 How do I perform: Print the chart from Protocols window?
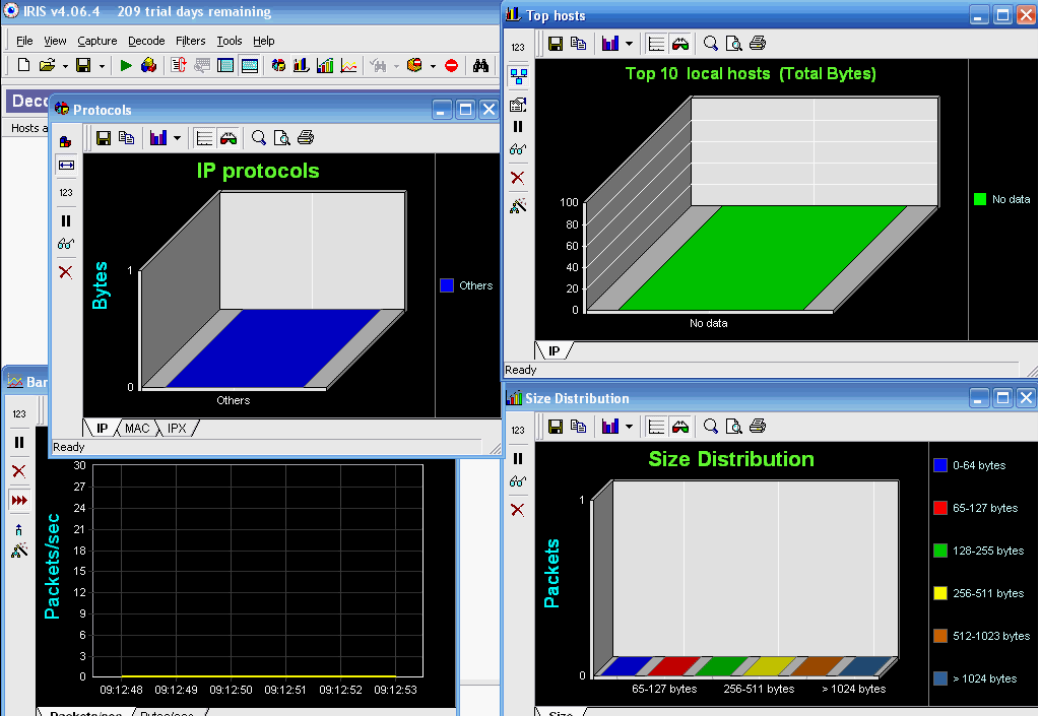305,138
